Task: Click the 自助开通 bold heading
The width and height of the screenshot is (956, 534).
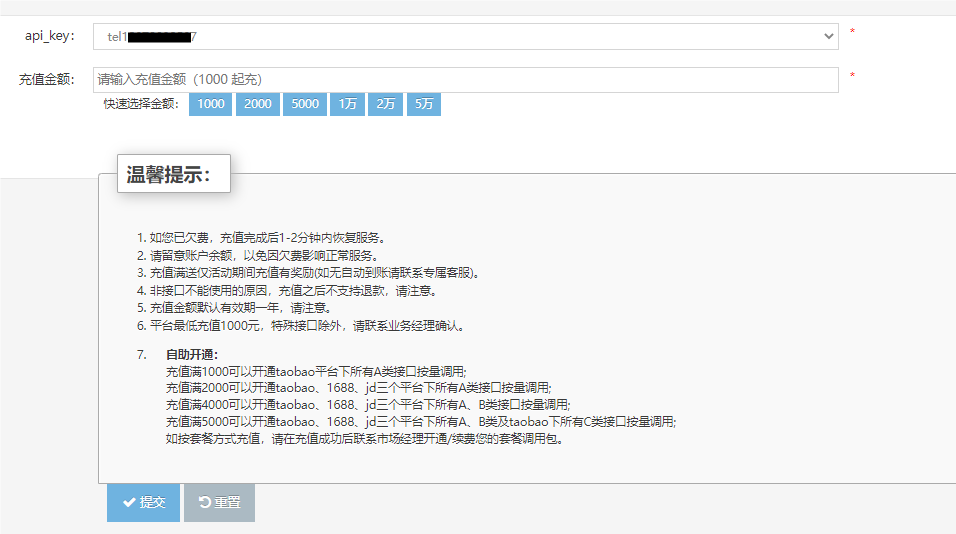Action: [192, 355]
